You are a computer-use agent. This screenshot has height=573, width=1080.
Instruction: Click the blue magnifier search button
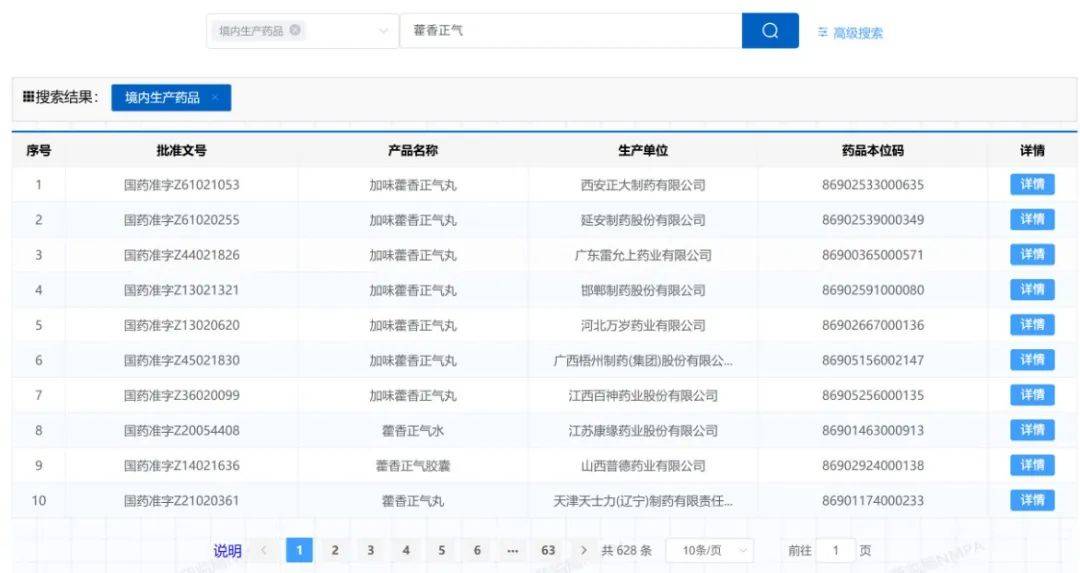click(x=770, y=31)
